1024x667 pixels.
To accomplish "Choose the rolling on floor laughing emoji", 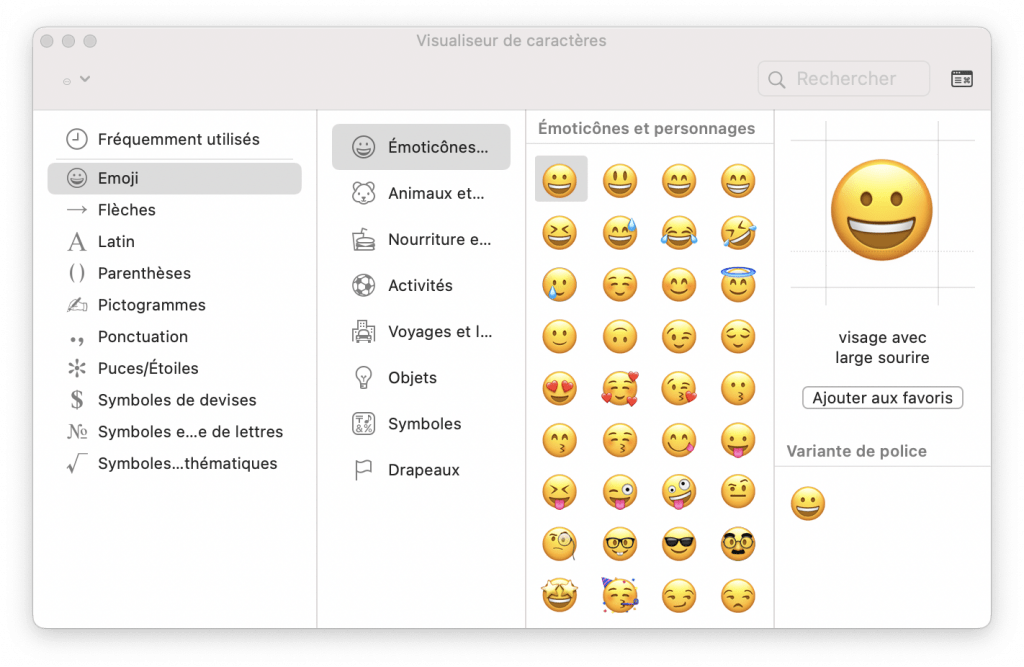I will tap(738, 233).
